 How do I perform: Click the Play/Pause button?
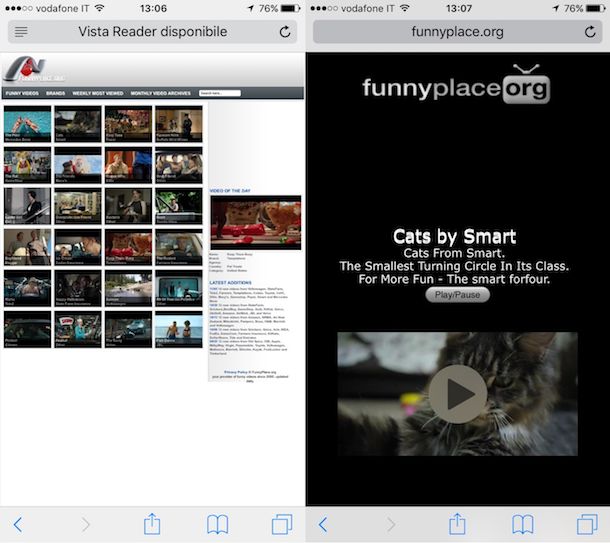tap(457, 295)
